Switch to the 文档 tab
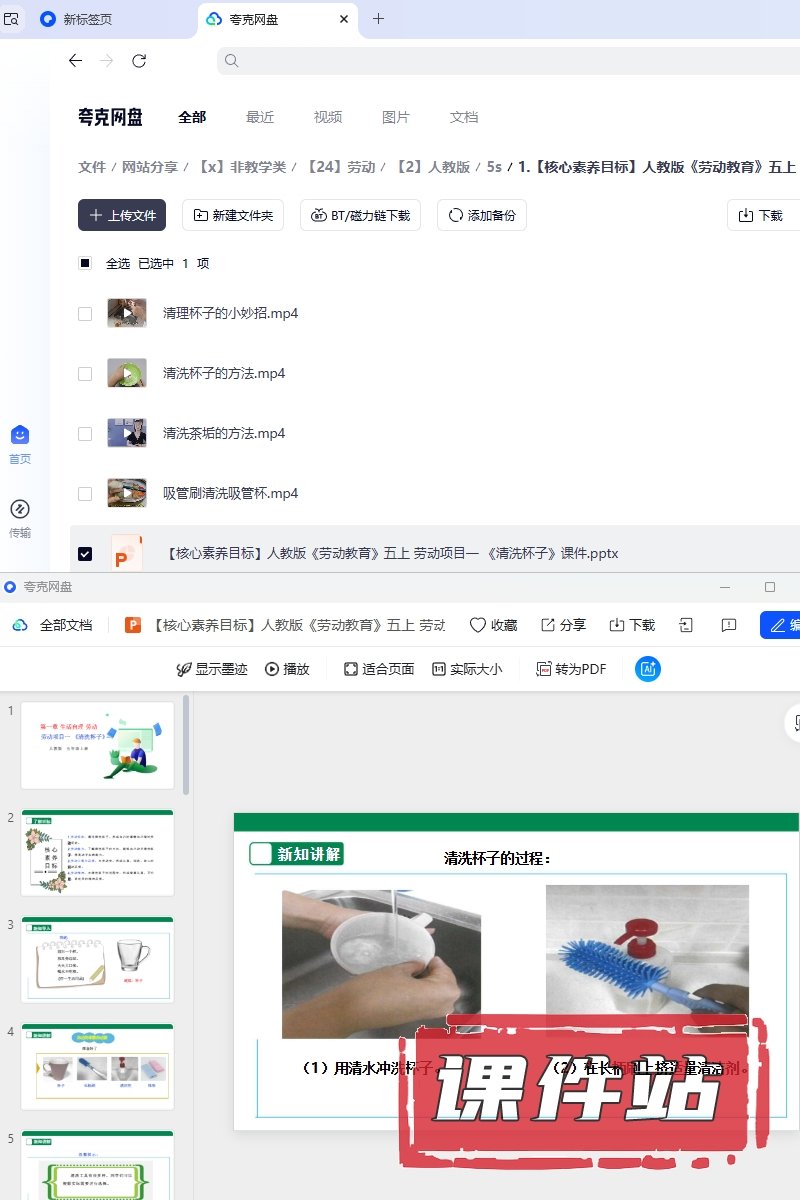 tap(464, 117)
